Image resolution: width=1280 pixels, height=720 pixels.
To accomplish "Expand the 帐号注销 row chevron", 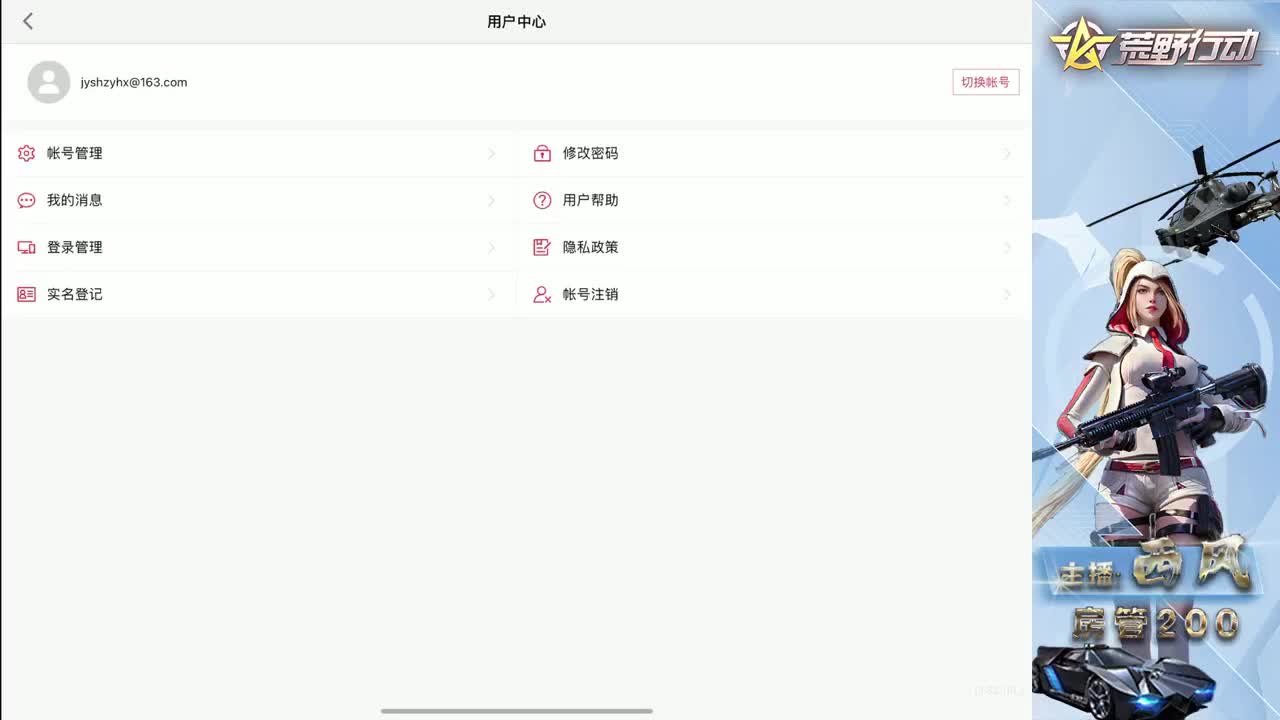I will 1007,294.
